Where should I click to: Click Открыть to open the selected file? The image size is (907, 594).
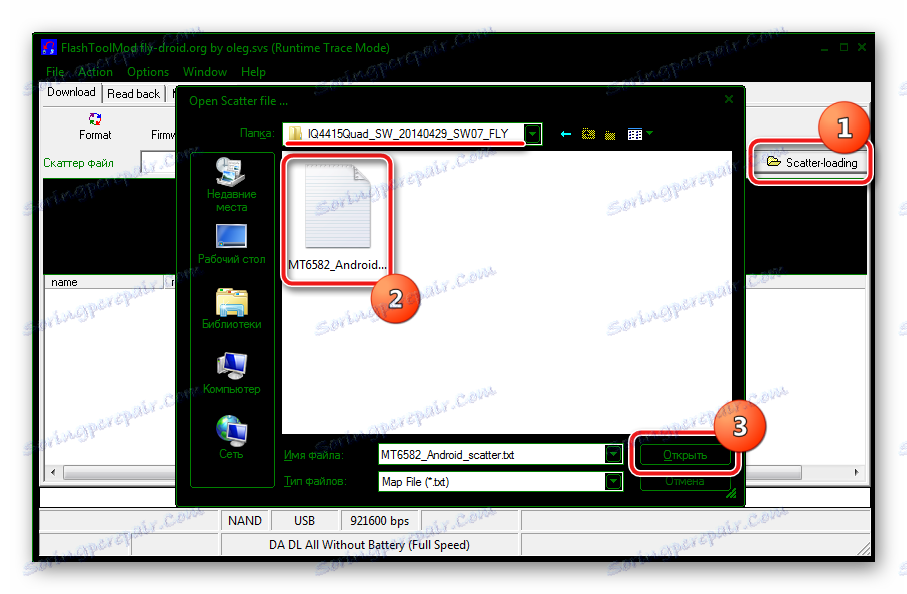[x=684, y=452]
